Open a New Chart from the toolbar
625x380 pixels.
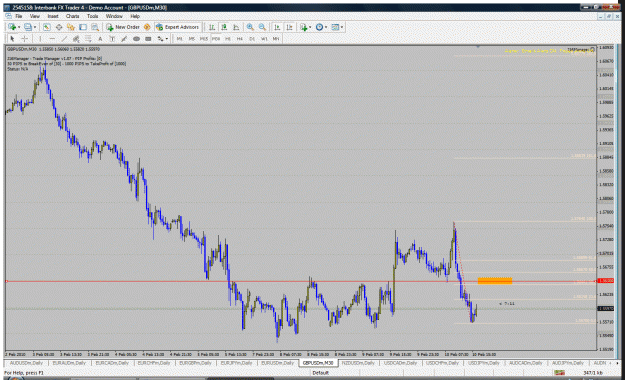[x=12, y=27]
